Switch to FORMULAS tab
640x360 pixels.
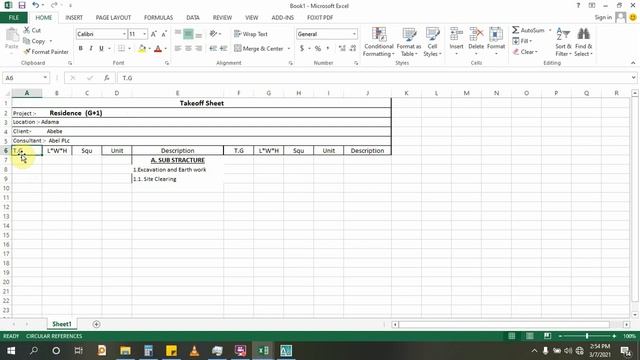point(158,18)
